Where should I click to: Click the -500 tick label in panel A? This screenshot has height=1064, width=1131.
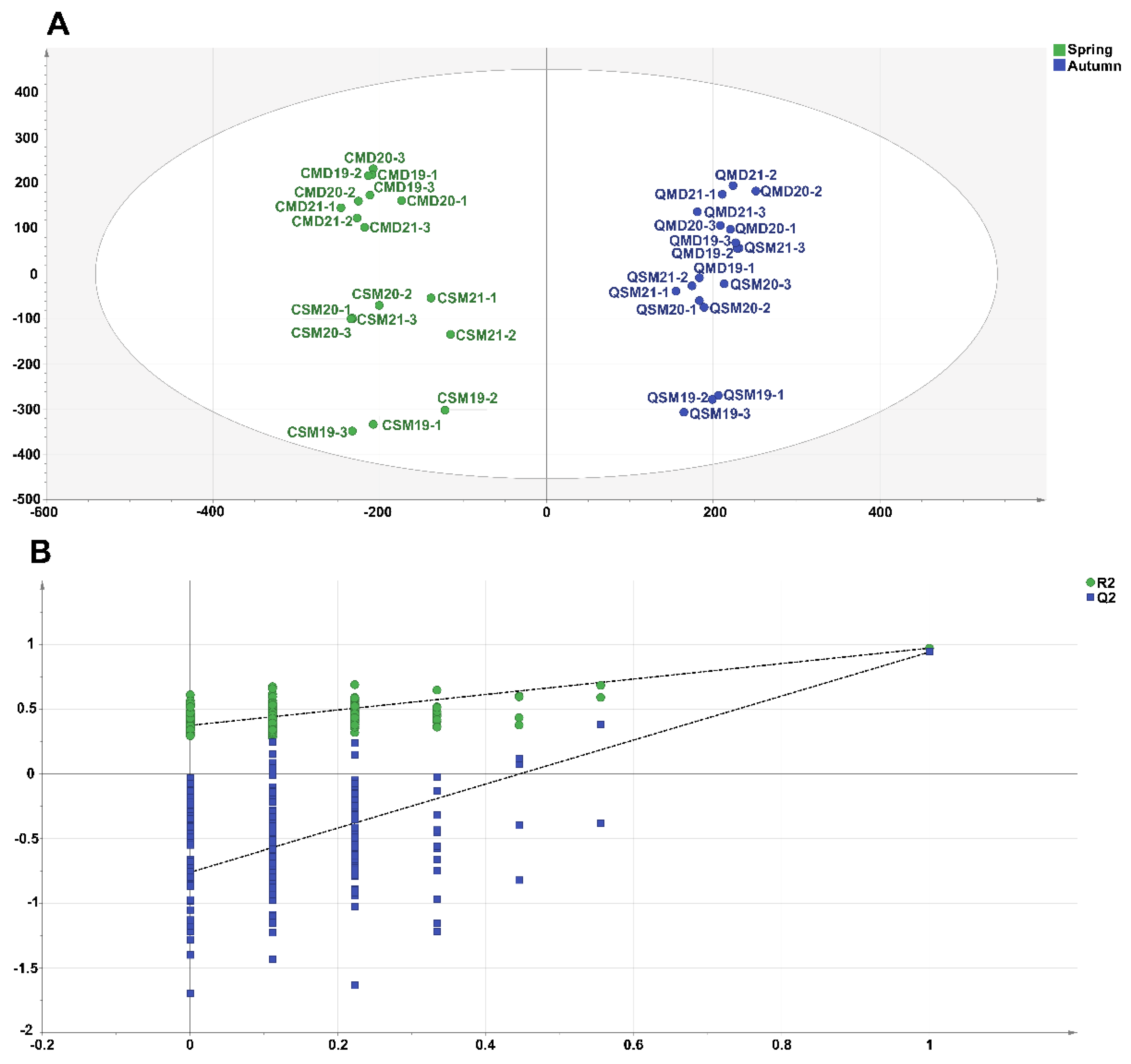point(26,499)
